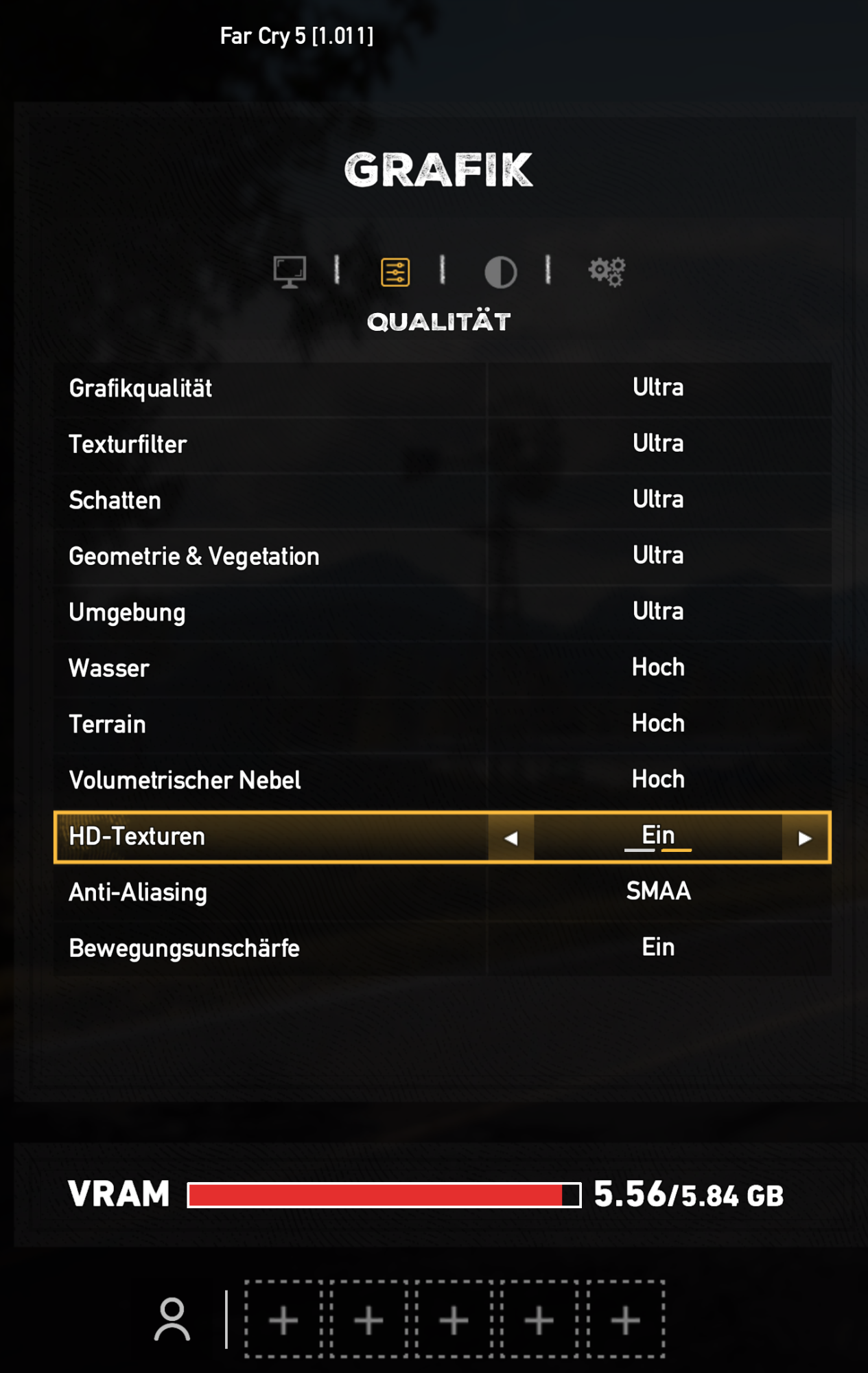Image resolution: width=868 pixels, height=1373 pixels.
Task: Click the player profile icon
Action: [x=172, y=1319]
